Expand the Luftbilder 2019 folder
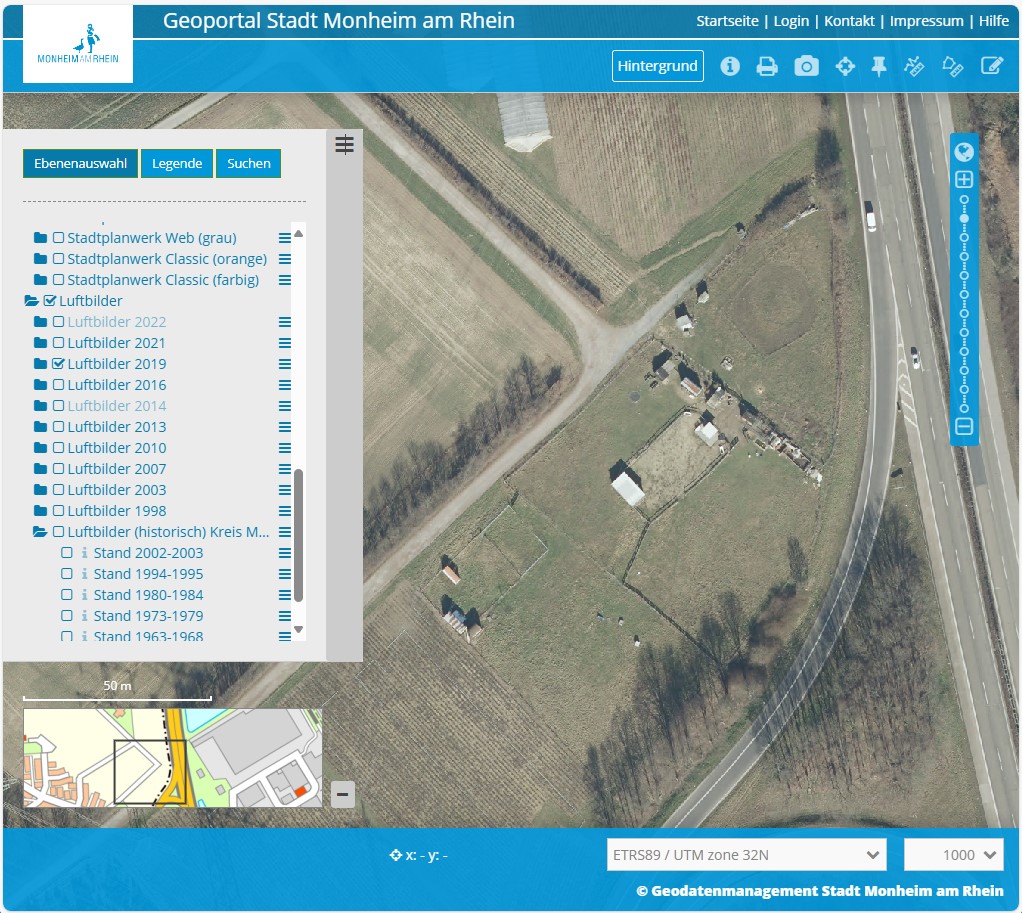1022x913 pixels. (40, 364)
